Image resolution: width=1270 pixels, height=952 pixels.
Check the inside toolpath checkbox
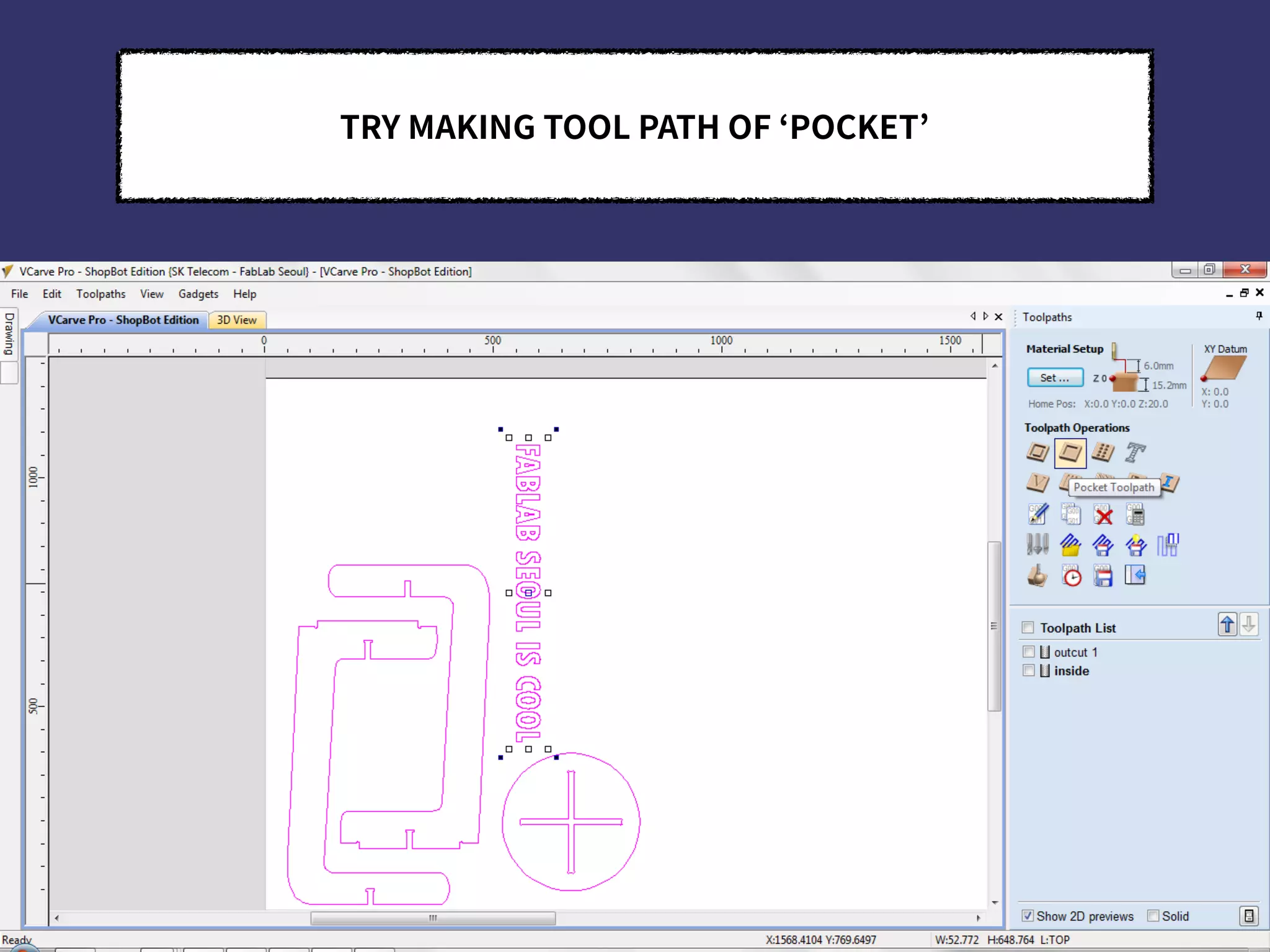[1029, 671]
